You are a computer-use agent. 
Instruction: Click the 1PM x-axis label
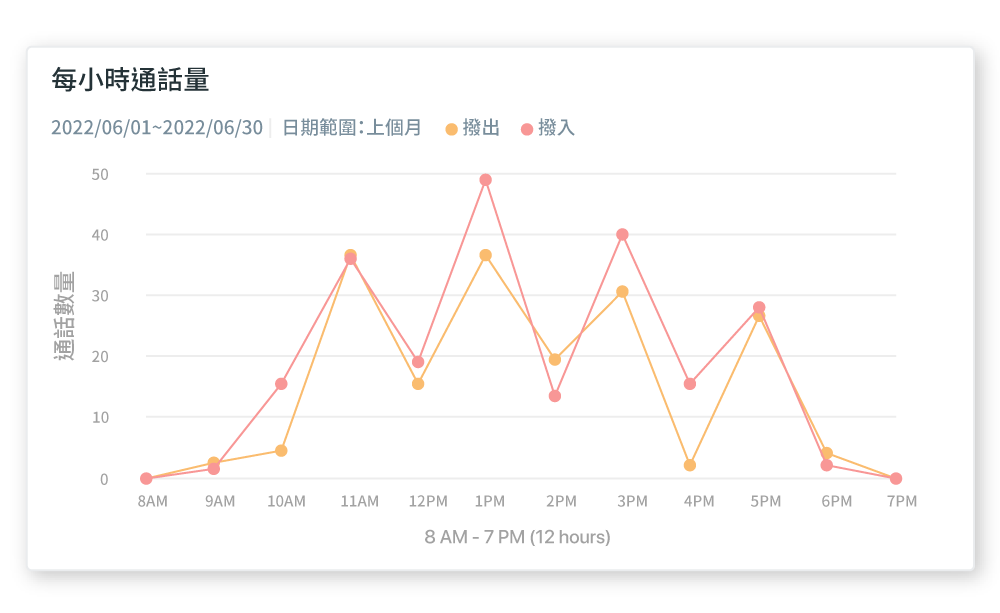[490, 501]
